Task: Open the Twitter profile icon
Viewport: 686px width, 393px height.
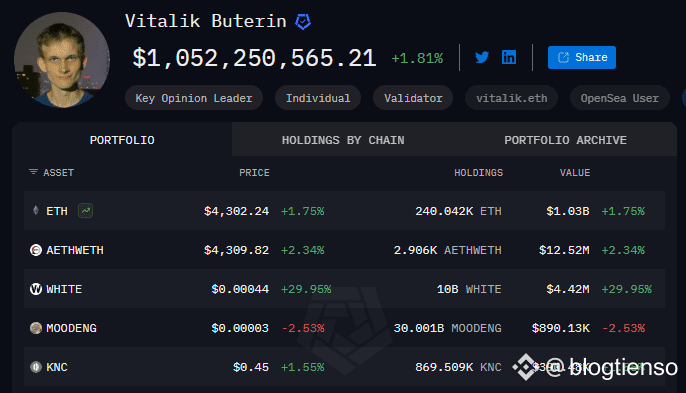Action: [x=482, y=57]
